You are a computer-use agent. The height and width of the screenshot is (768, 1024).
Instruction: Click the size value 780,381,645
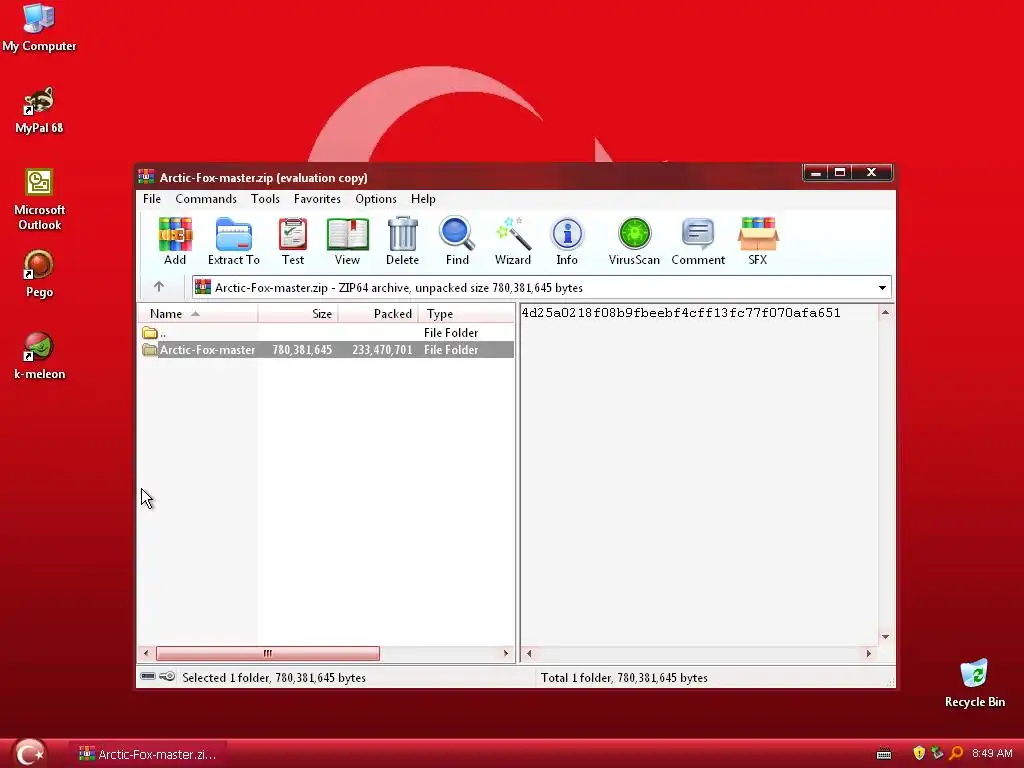click(302, 350)
